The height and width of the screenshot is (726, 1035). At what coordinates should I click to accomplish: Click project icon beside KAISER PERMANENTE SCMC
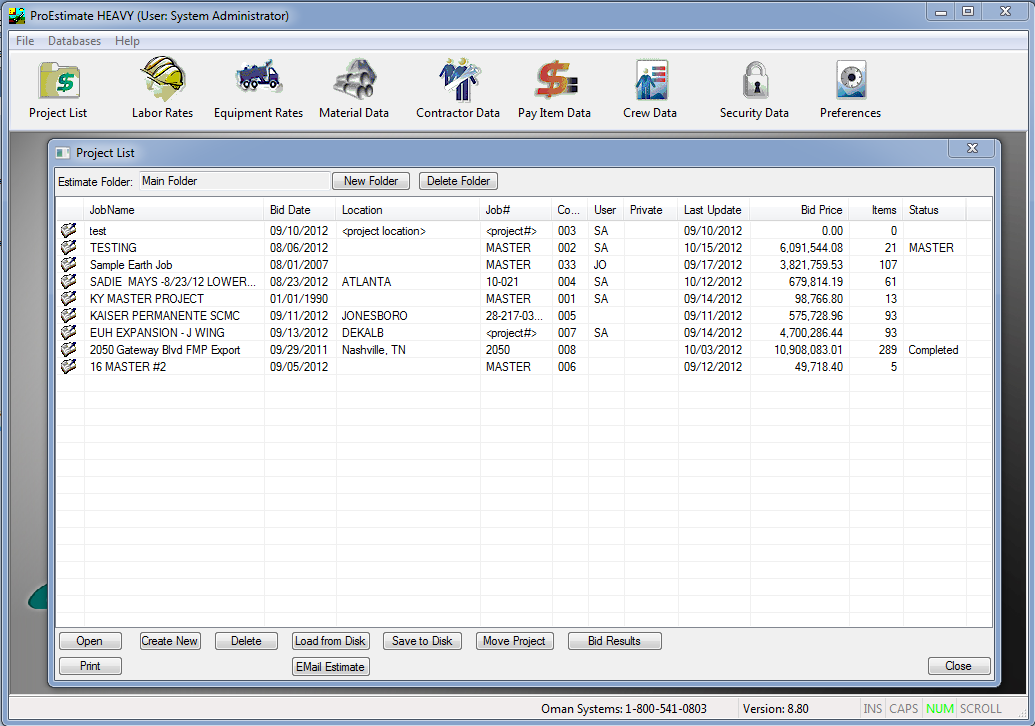[x=69, y=315]
